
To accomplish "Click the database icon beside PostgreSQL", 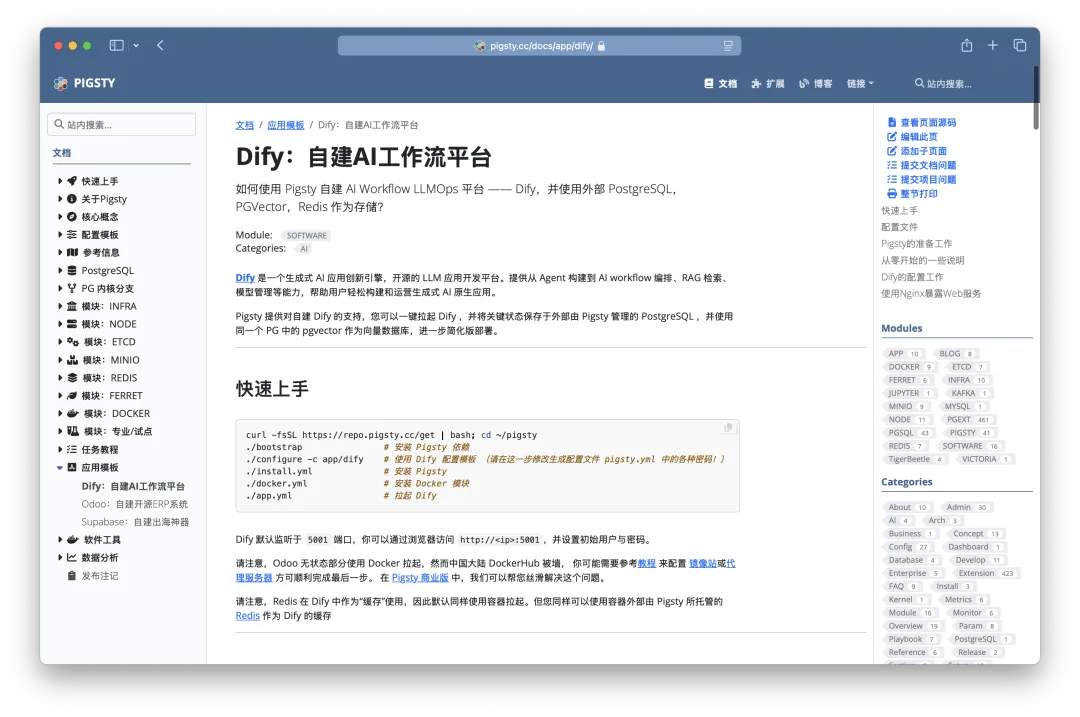I will coord(72,271).
